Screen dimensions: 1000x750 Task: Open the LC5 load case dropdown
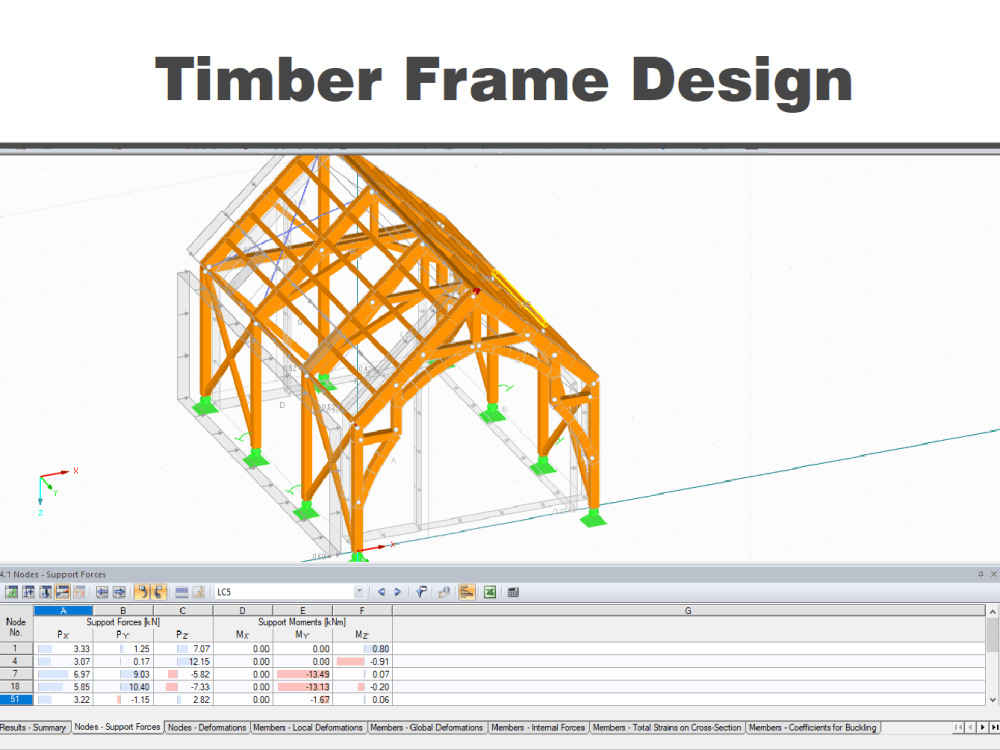click(359, 592)
